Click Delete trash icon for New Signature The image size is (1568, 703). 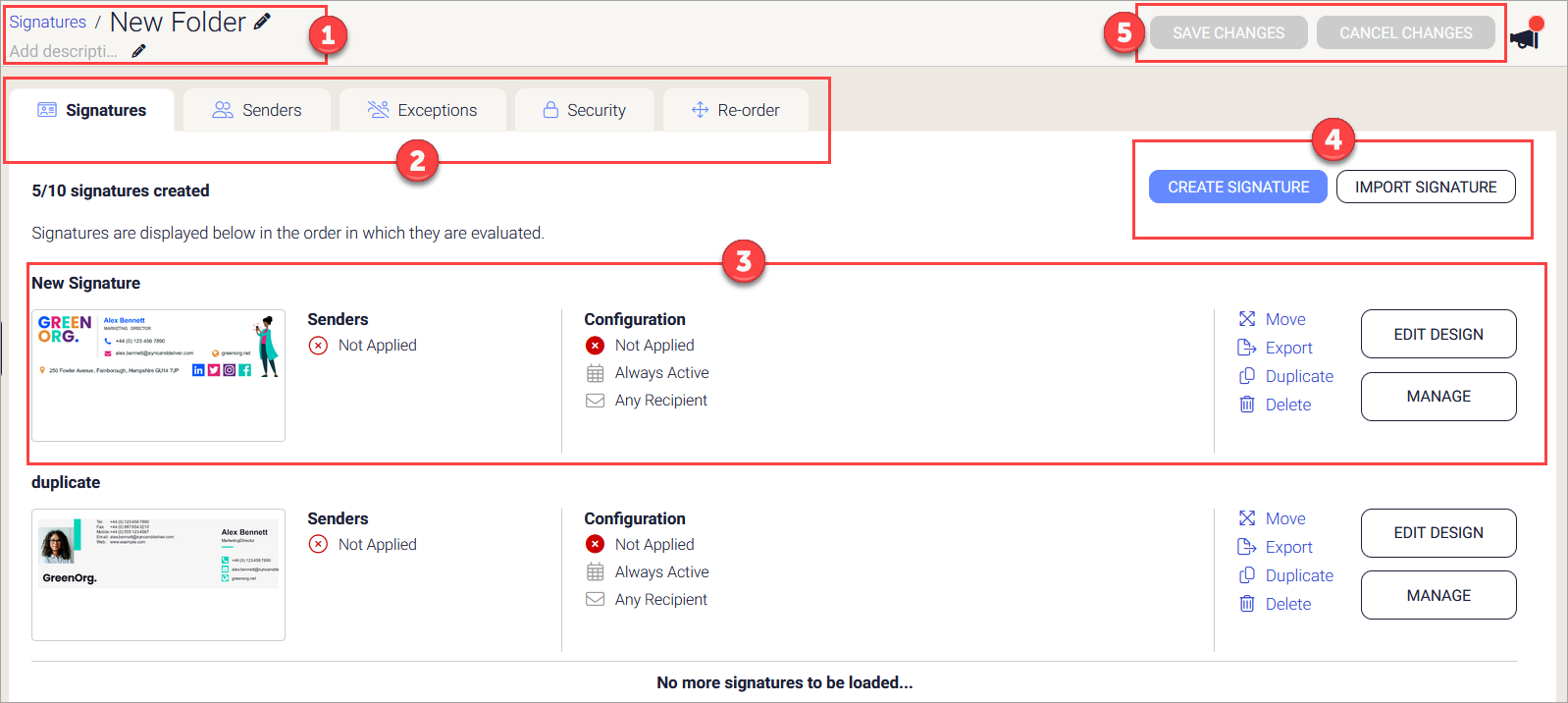(1247, 405)
